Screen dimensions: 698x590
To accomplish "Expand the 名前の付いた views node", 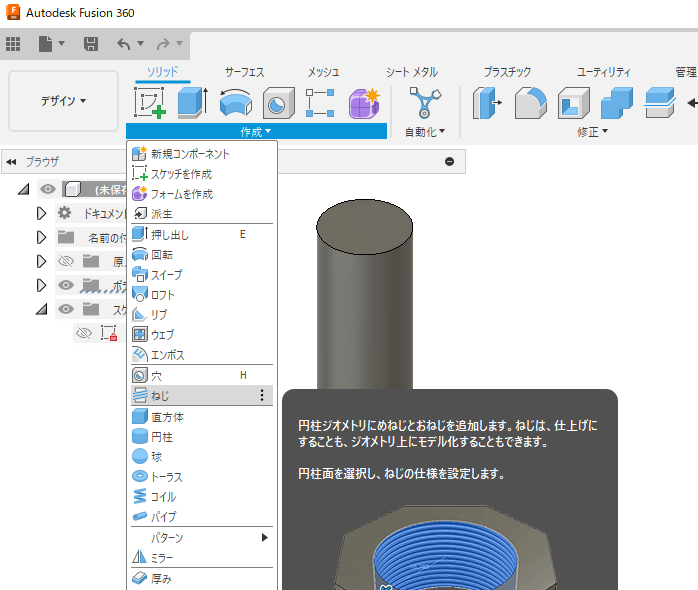I will pos(41,237).
